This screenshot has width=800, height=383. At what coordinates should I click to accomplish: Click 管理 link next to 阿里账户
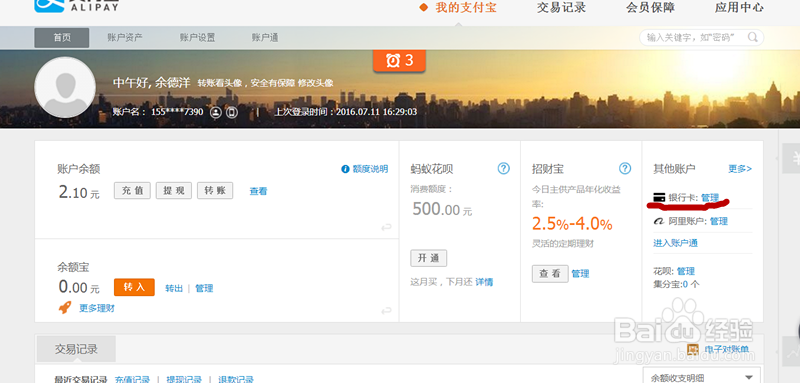click(718, 221)
